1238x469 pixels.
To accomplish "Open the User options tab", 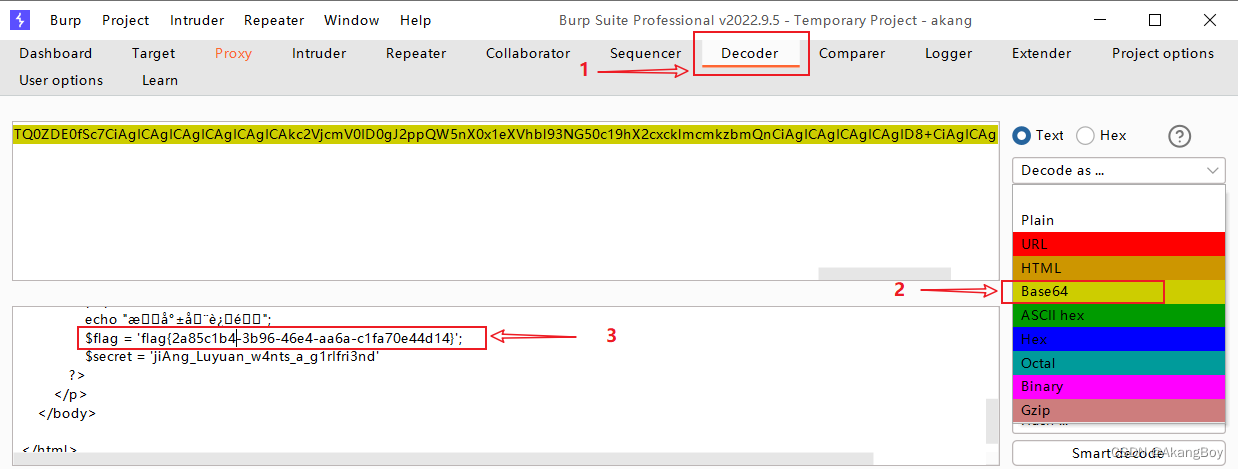I will pyautogui.click(x=61, y=80).
